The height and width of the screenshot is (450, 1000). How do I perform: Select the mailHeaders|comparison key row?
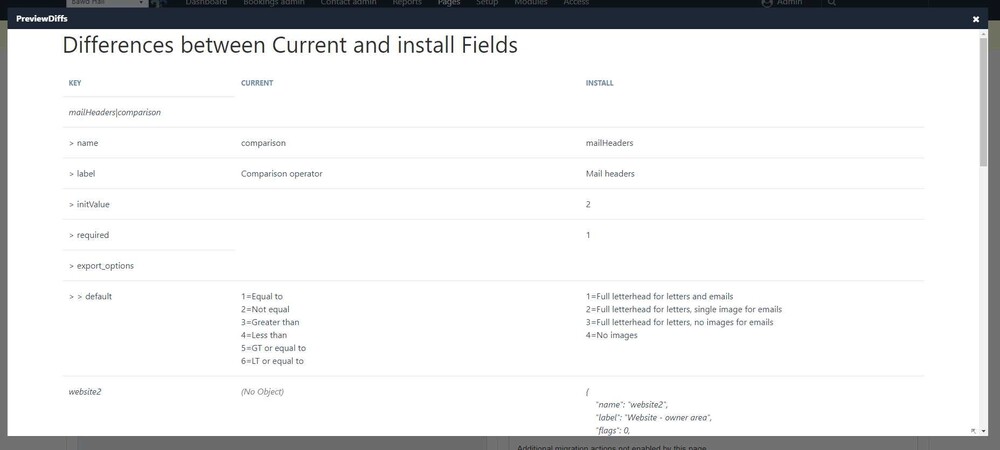(115, 112)
